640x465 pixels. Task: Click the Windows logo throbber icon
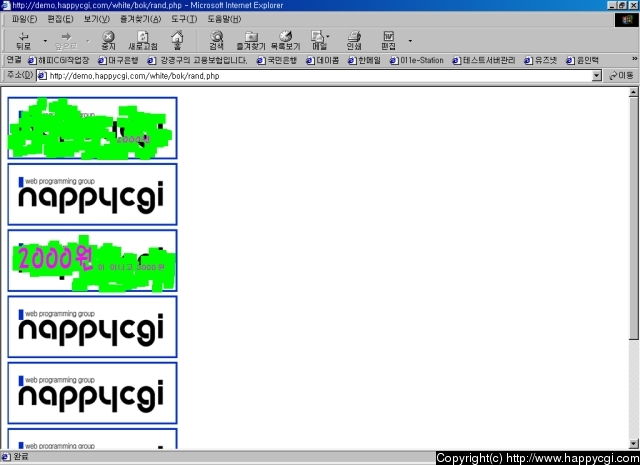tap(627, 20)
